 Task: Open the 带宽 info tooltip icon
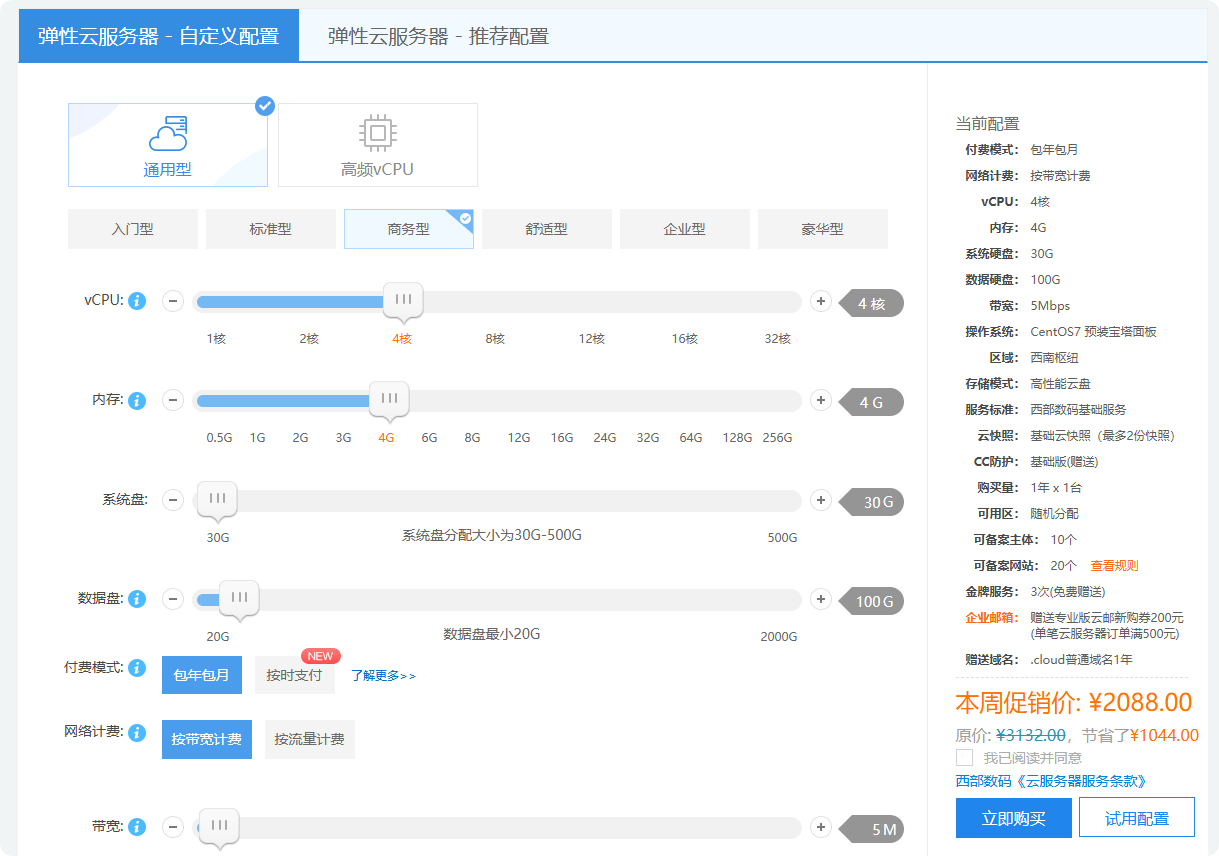click(137, 827)
